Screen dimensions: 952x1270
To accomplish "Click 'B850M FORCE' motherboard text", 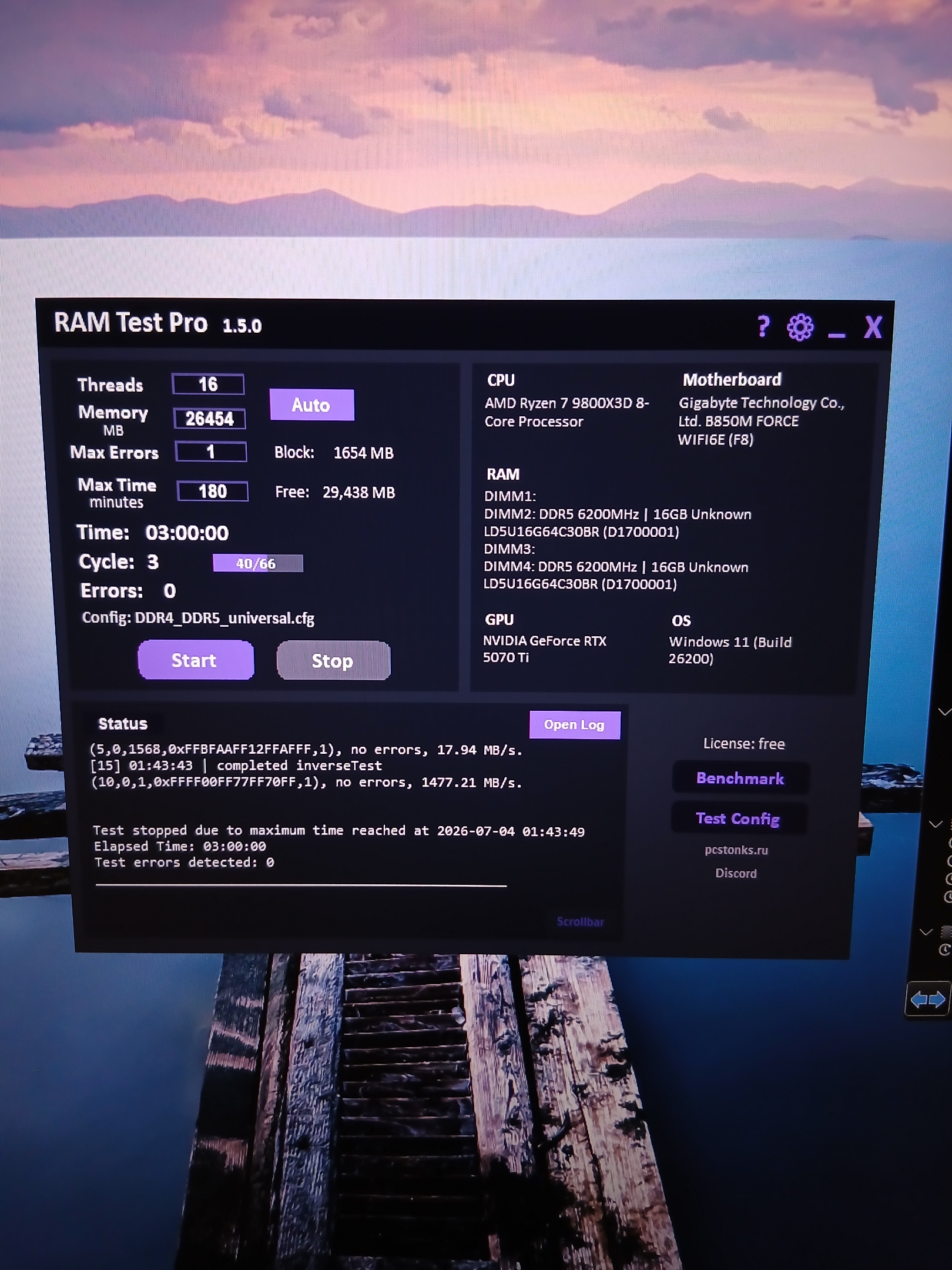I will [752, 421].
